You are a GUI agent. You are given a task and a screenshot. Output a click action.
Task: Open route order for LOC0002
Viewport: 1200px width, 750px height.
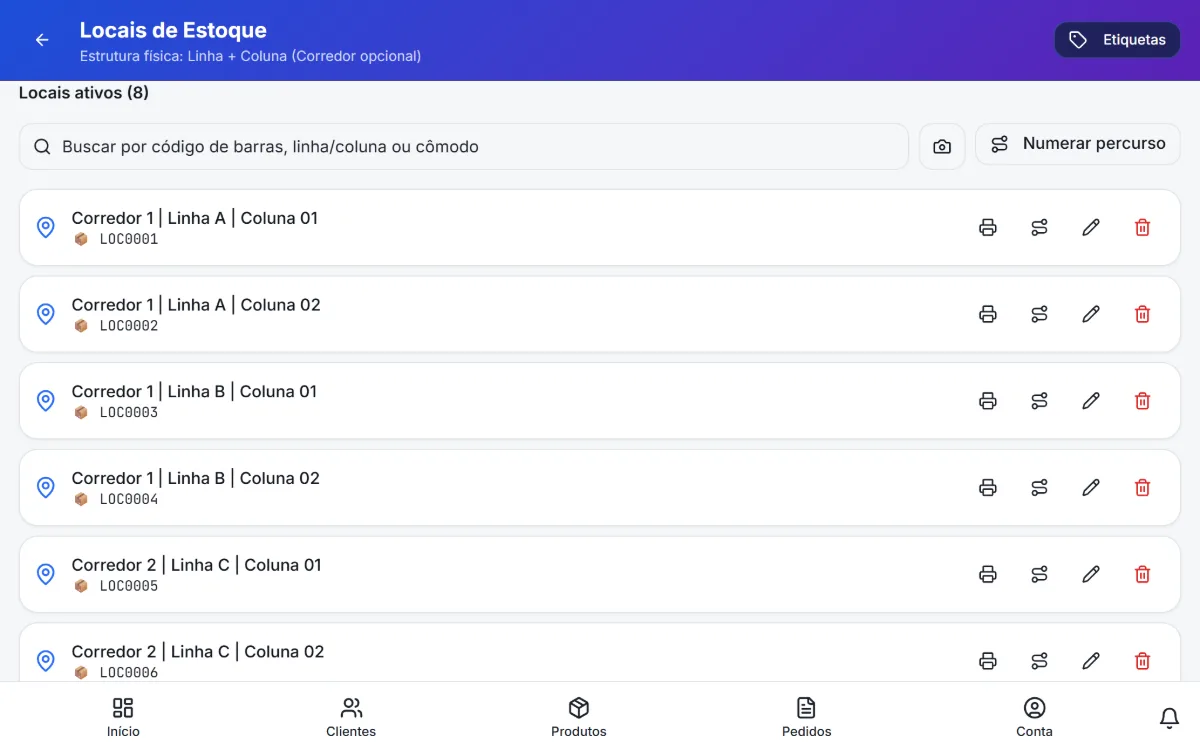[x=1040, y=314]
